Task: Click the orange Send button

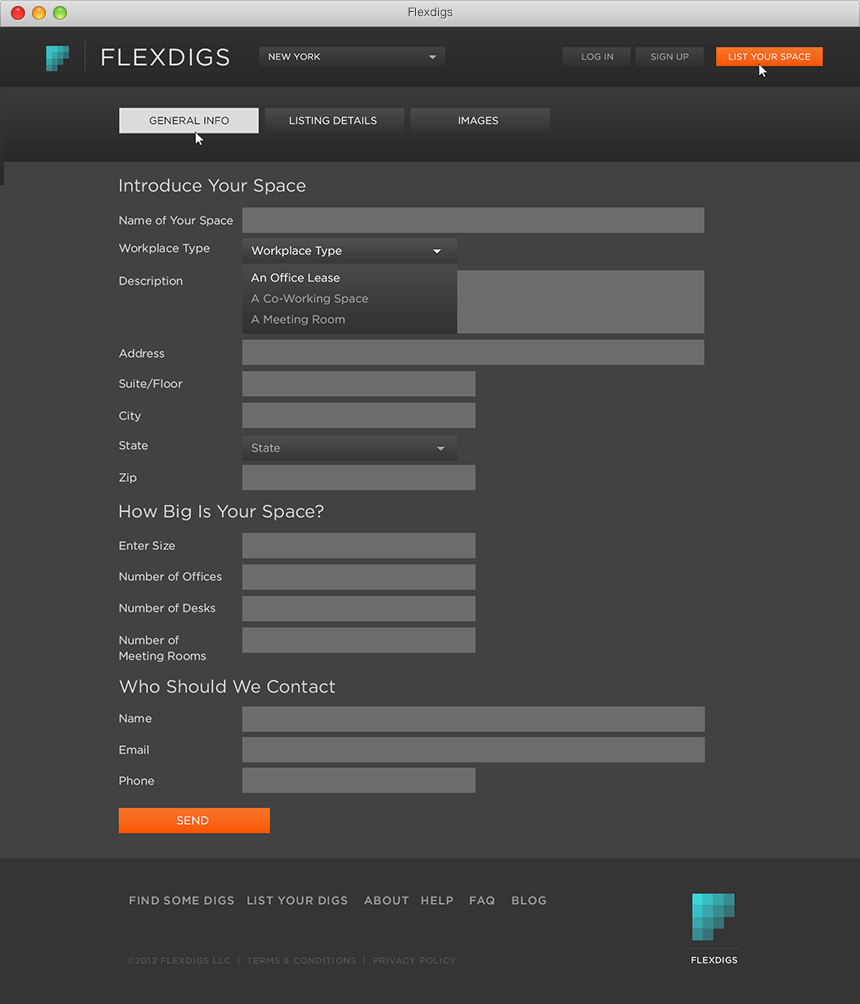Action: click(194, 820)
